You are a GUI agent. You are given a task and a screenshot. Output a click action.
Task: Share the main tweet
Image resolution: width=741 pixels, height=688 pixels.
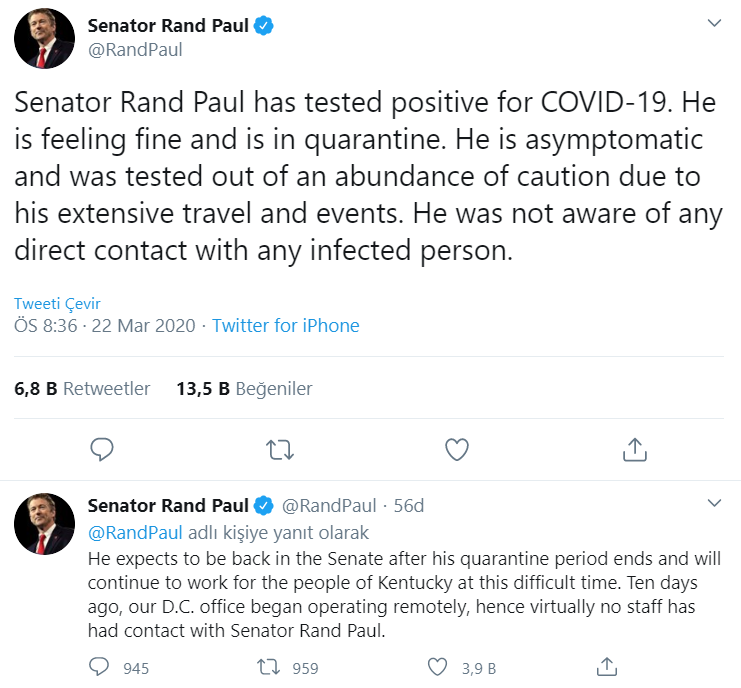click(635, 450)
